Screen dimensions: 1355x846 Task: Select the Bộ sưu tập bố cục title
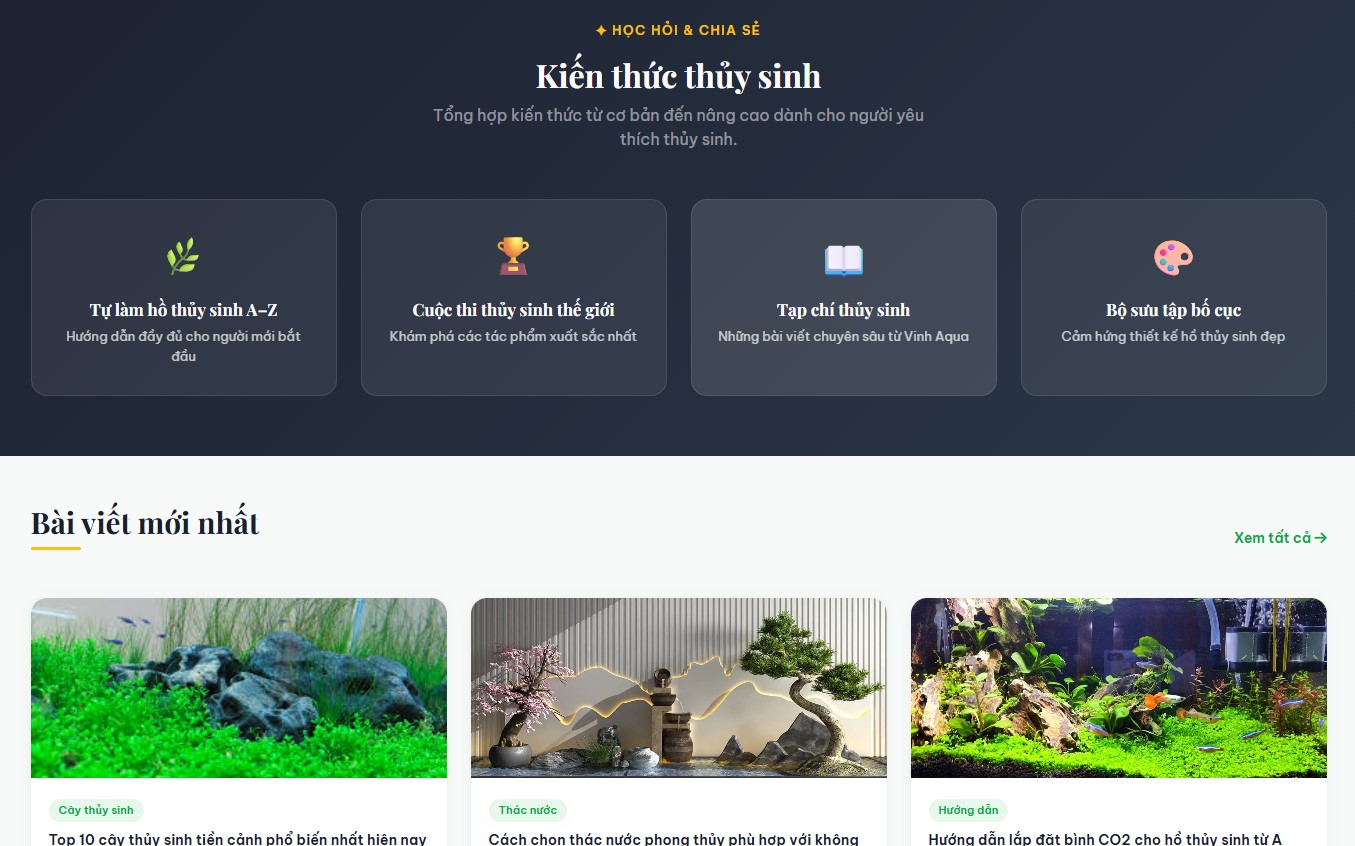[x=1173, y=310]
